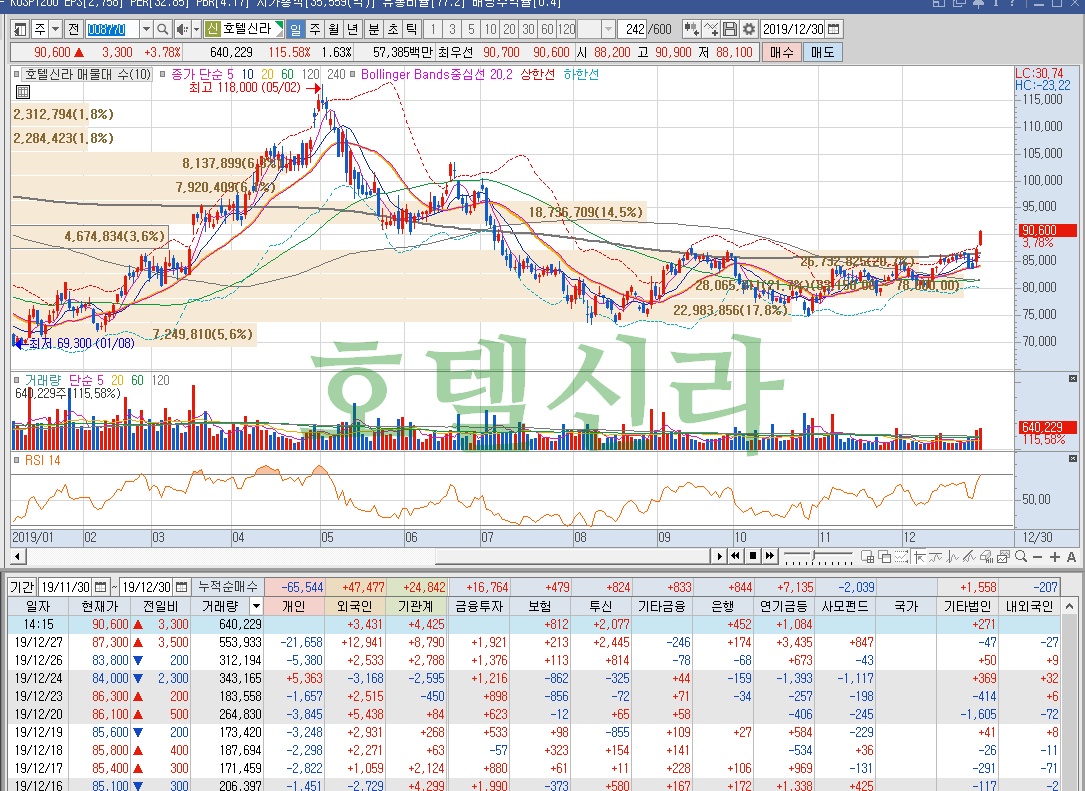
Task: Toggle the side panel icon left of 주
Action: pos(20,29)
